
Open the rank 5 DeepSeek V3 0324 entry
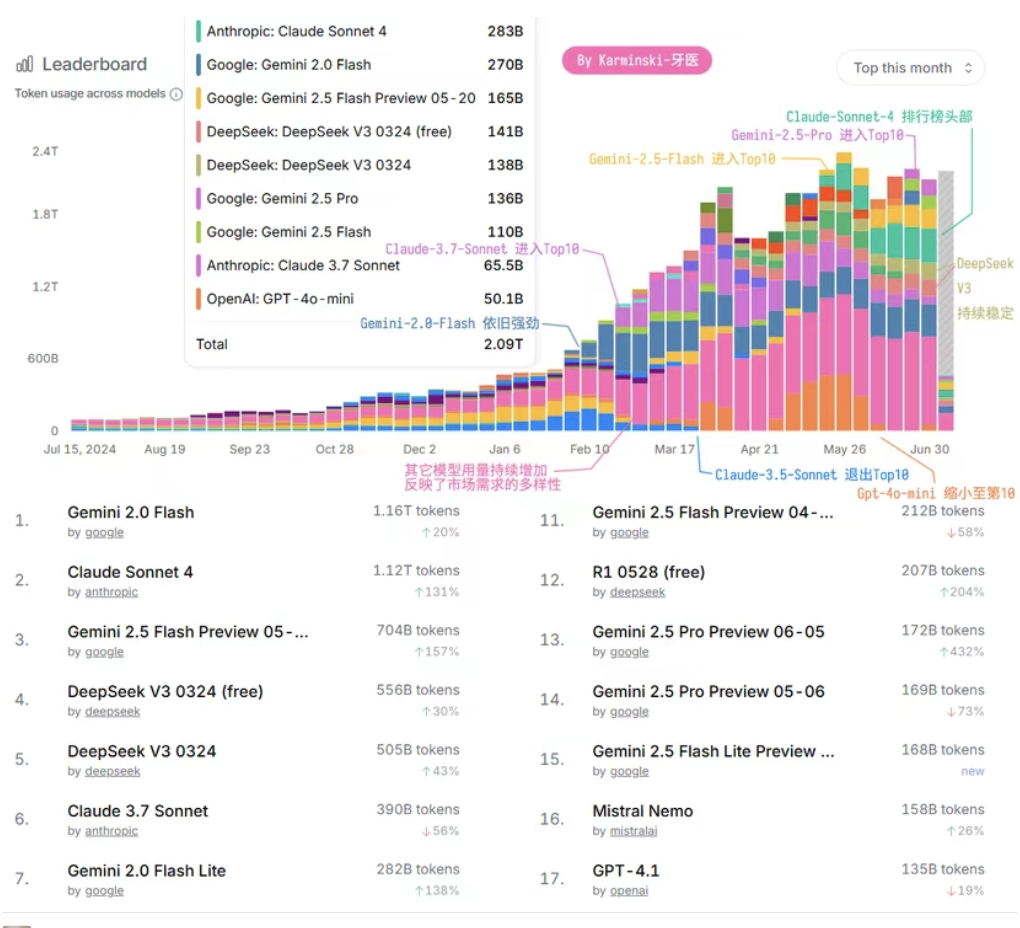click(142, 751)
